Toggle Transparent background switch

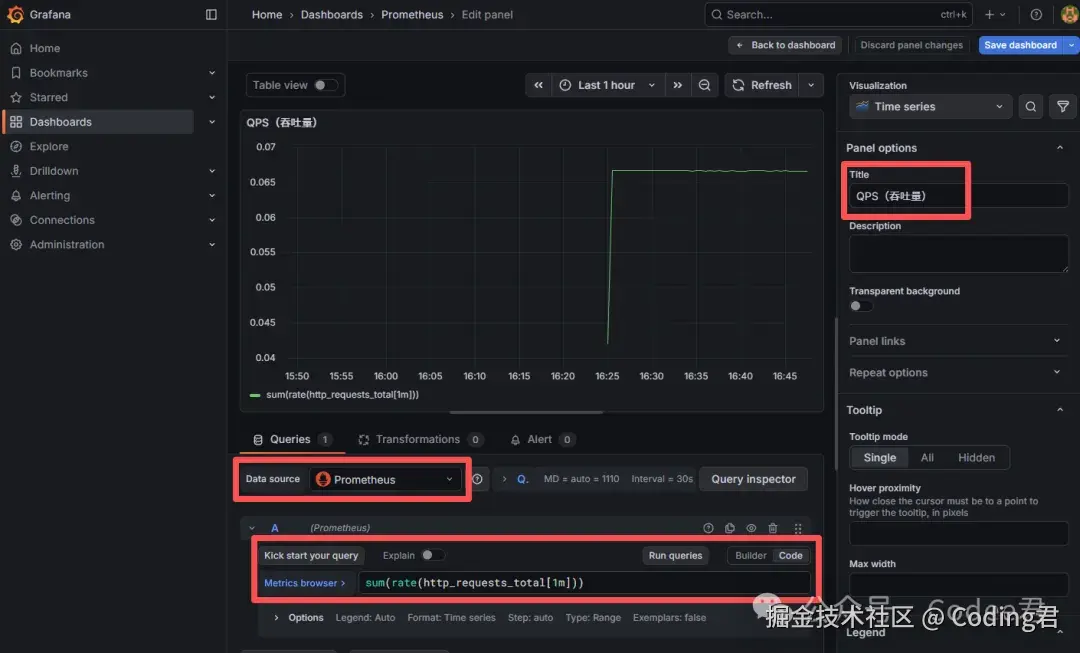(x=861, y=306)
